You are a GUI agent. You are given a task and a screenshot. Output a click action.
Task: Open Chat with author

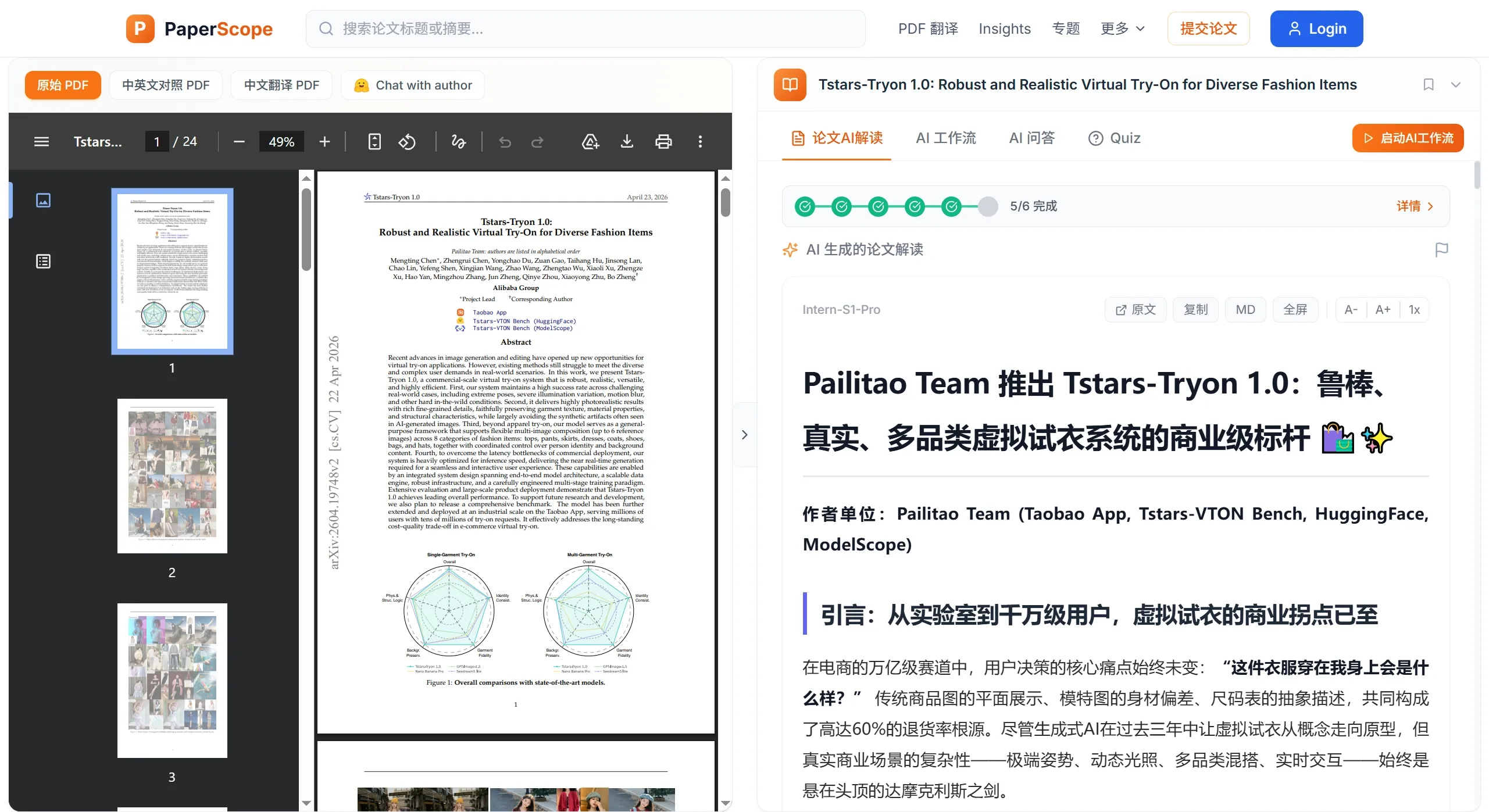413,85
